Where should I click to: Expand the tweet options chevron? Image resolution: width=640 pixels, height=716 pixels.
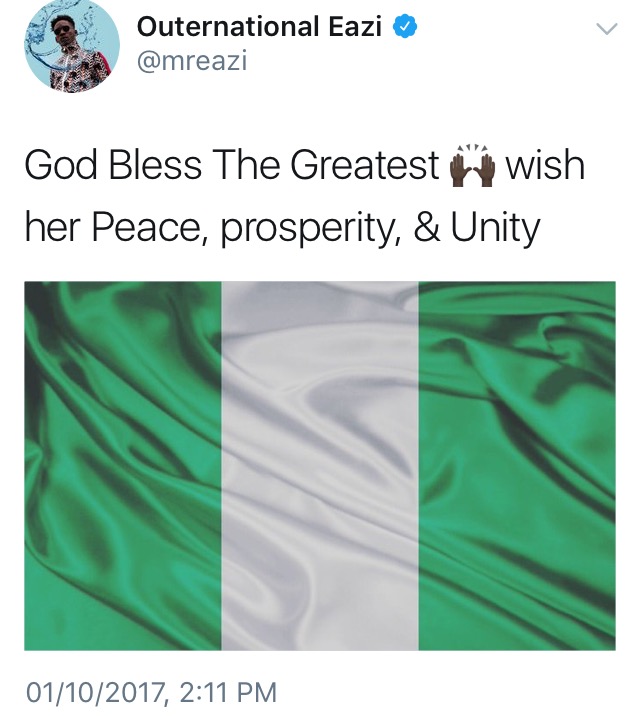pyautogui.click(x=607, y=29)
